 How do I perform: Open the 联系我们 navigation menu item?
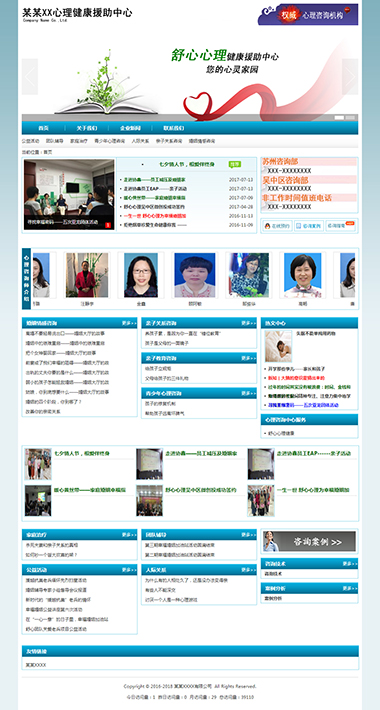173,128
